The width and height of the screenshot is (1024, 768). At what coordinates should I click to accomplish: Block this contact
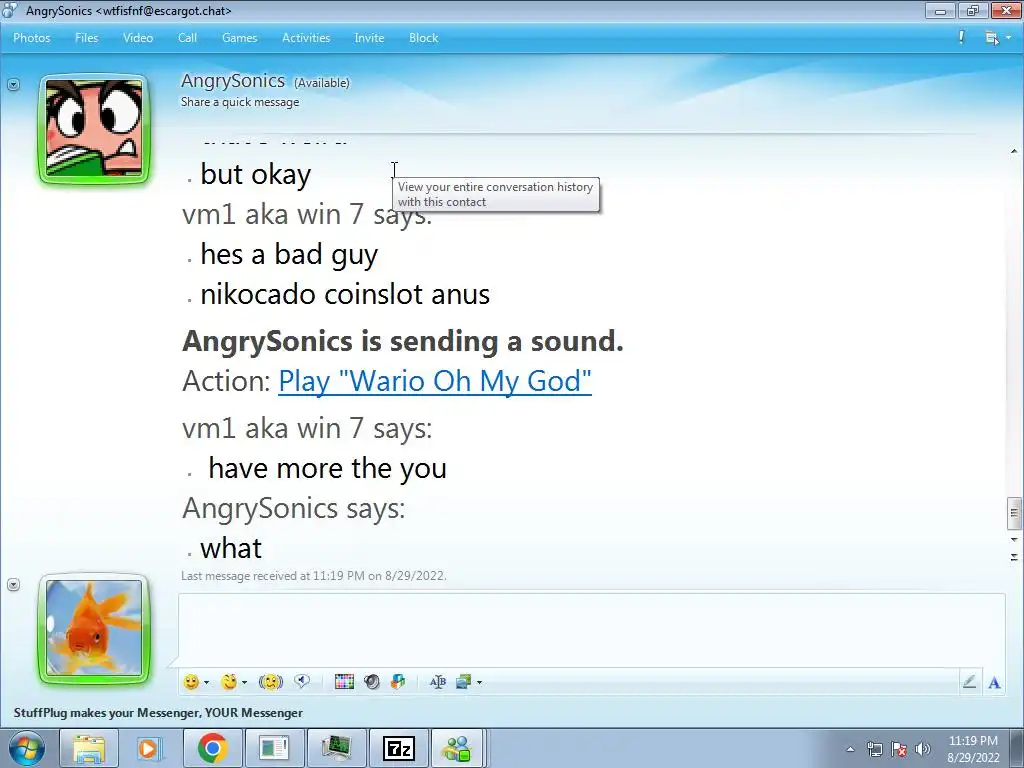tap(423, 38)
